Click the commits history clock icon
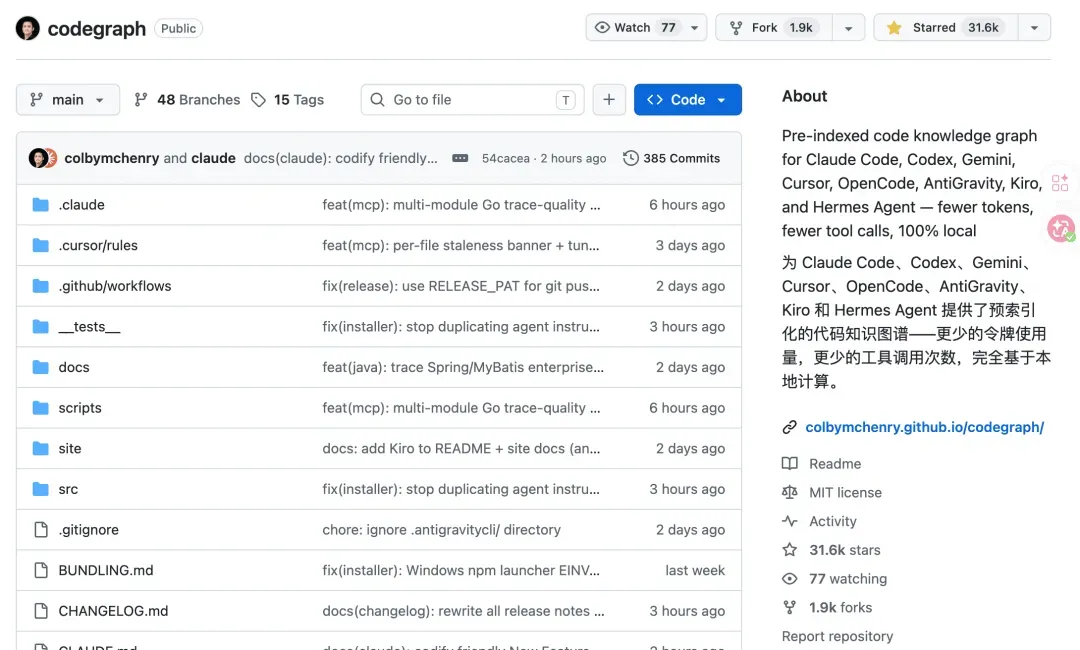This screenshot has width=1080, height=650. pos(630,158)
